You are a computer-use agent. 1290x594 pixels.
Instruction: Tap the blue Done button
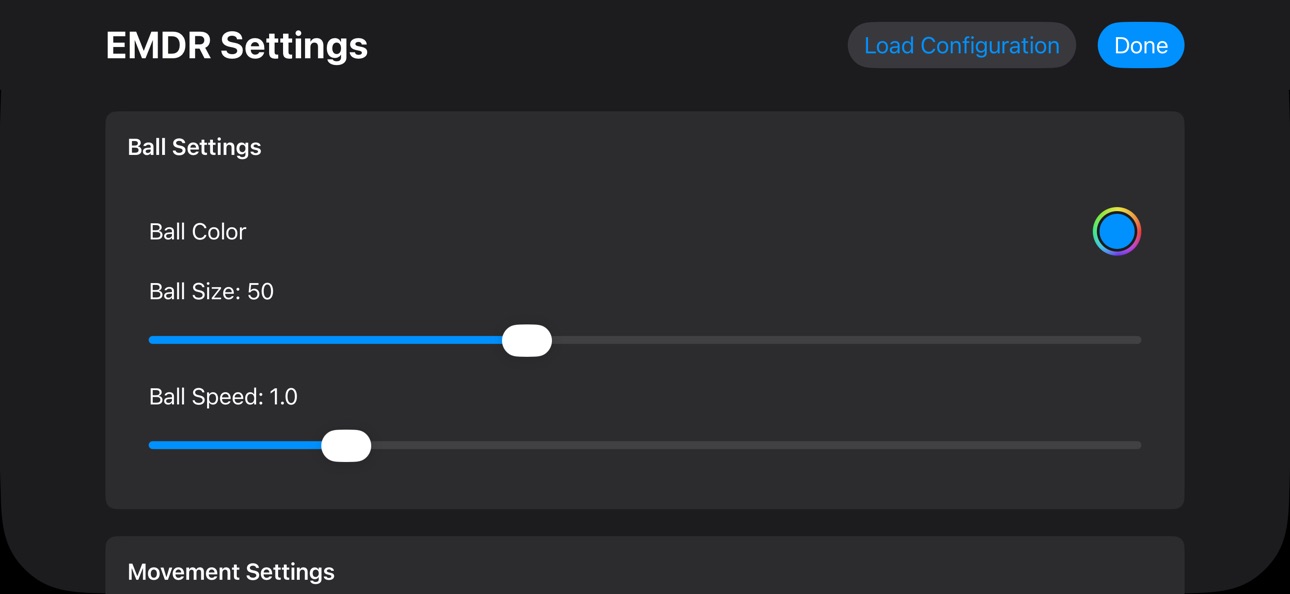[1140, 45]
